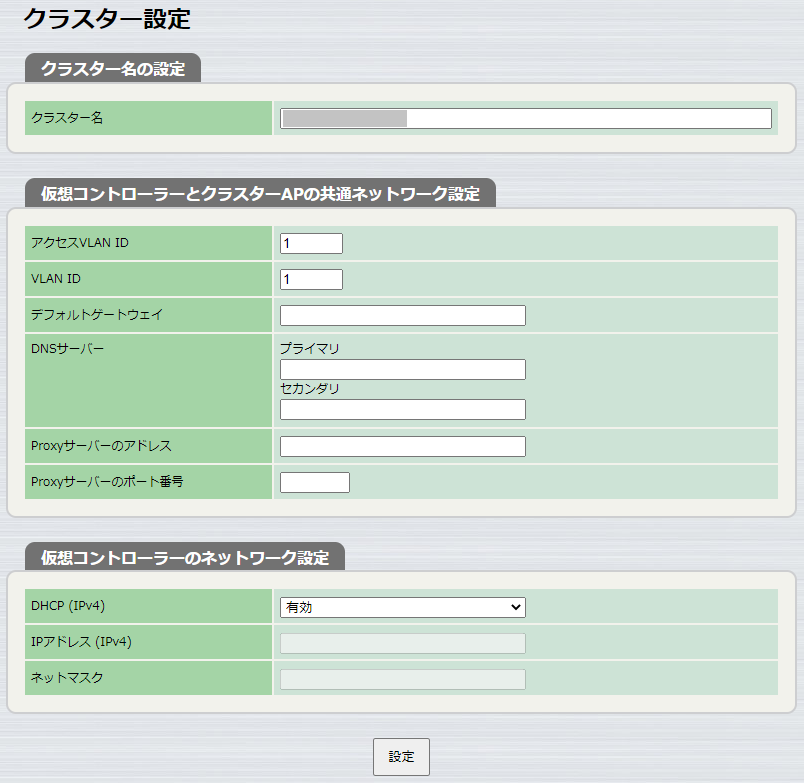Click the アクセスVLAN ID text box
Screen dimensions: 804x783
[310, 242]
